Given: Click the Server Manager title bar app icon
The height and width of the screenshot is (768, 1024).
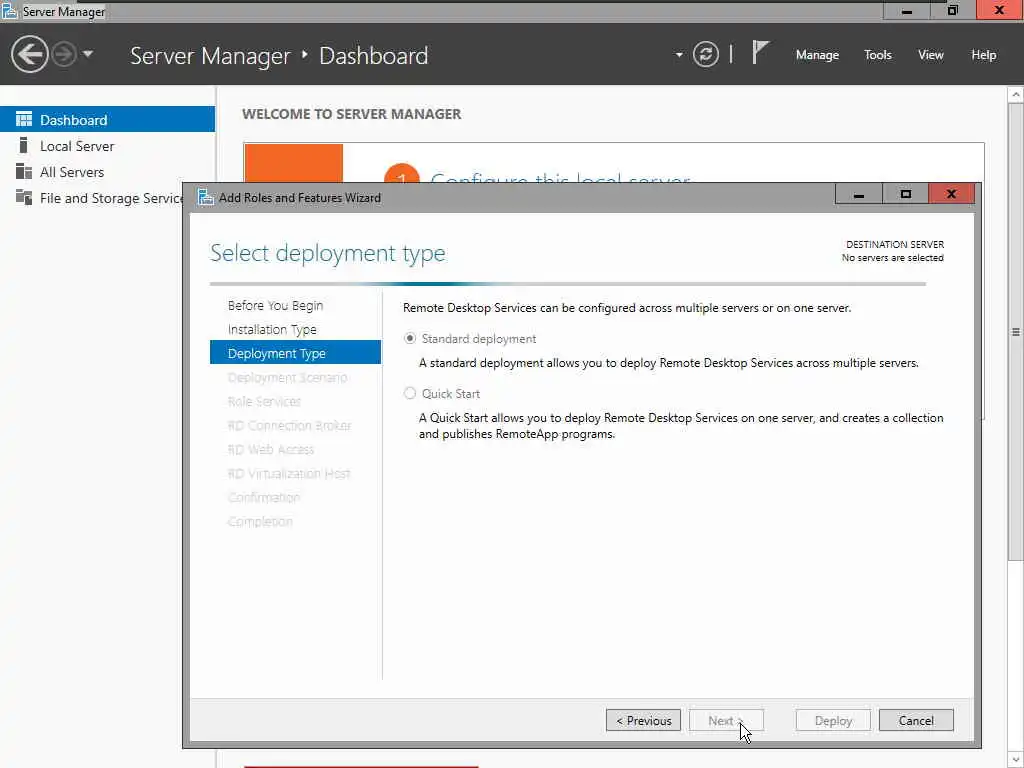Looking at the screenshot, I should [9, 10].
